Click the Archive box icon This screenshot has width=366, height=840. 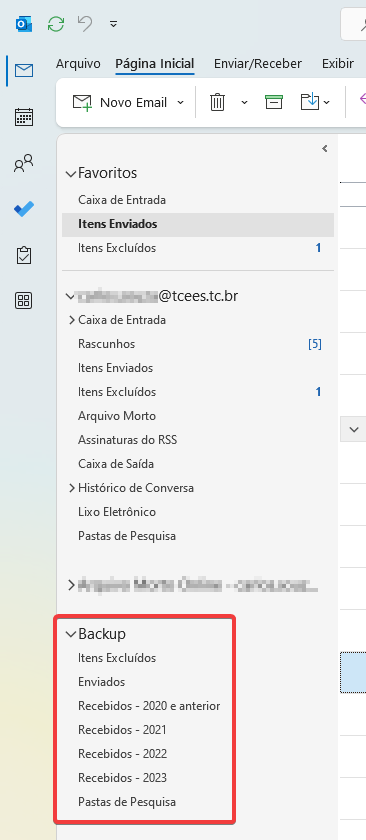tap(274, 102)
